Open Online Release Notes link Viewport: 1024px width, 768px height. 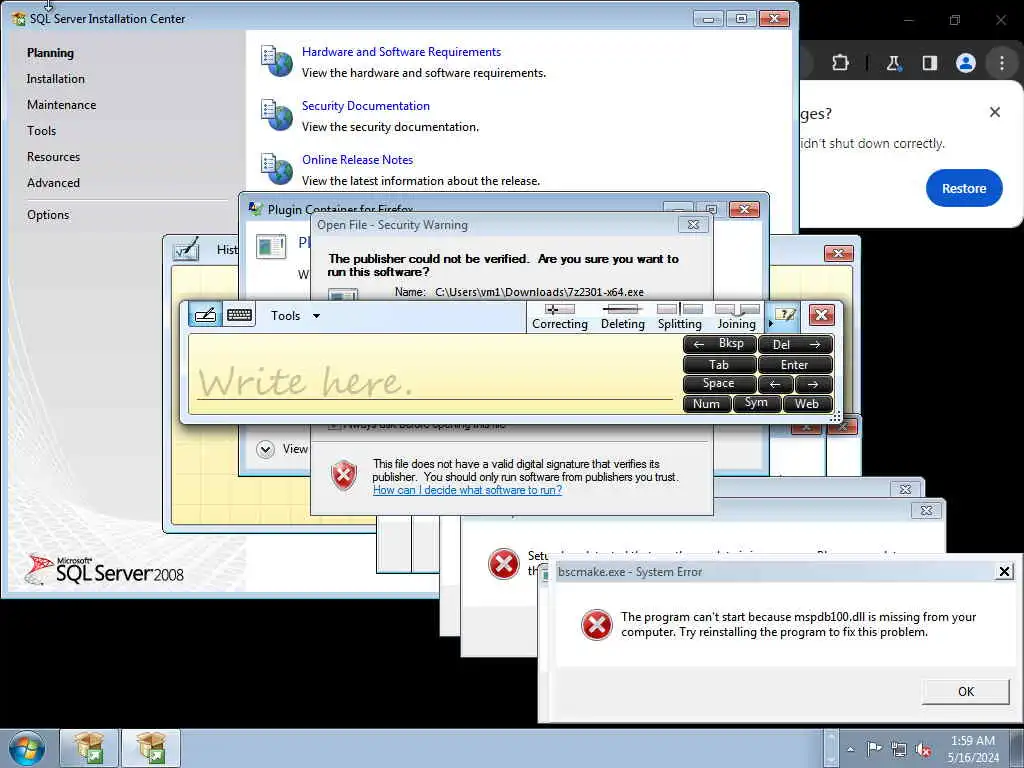[x=357, y=160]
